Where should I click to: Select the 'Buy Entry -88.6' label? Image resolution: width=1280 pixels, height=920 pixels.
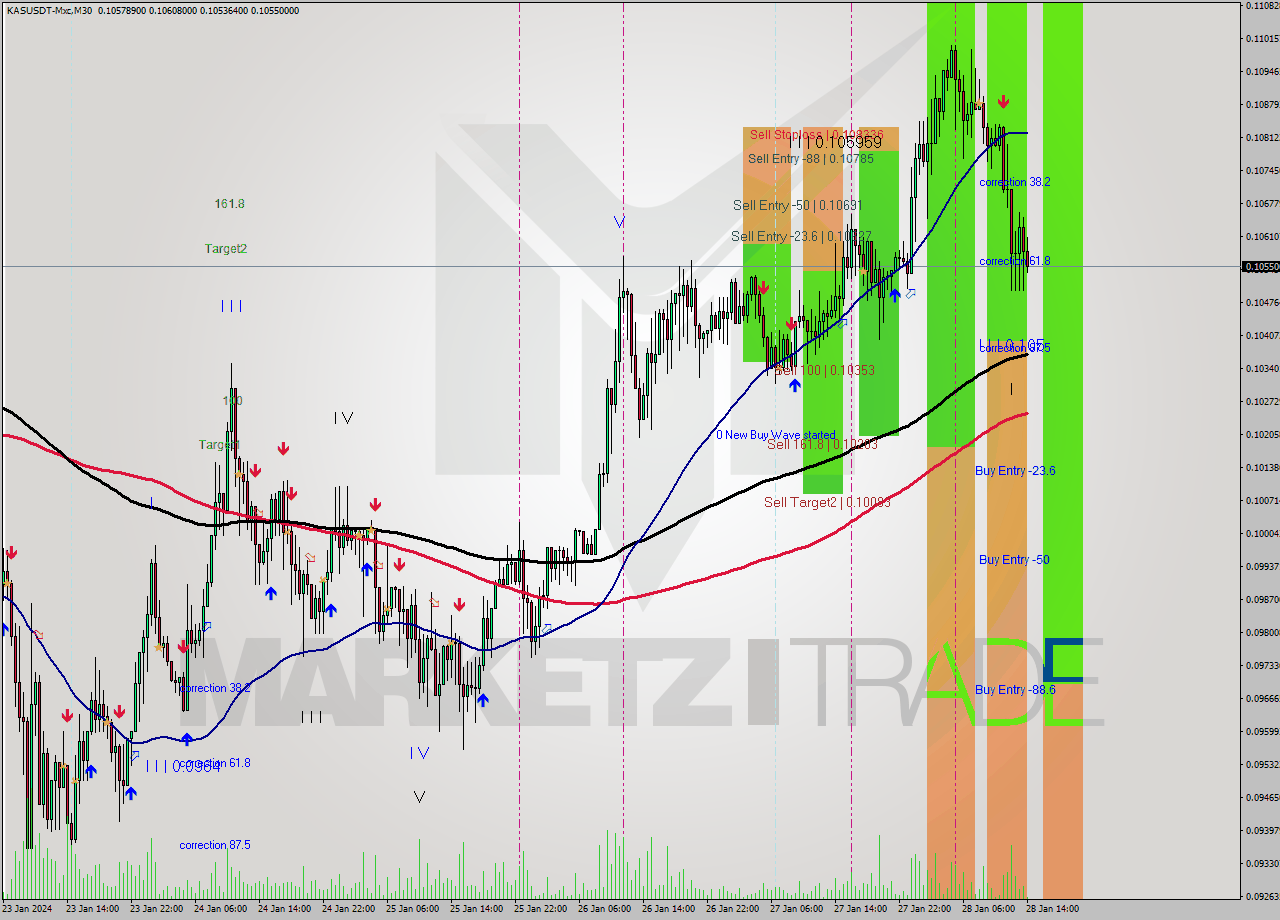coord(1015,690)
